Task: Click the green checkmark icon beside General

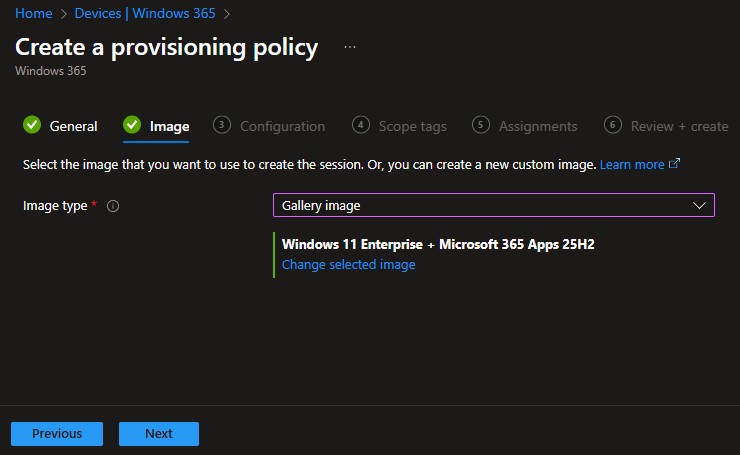Action: click(32, 125)
